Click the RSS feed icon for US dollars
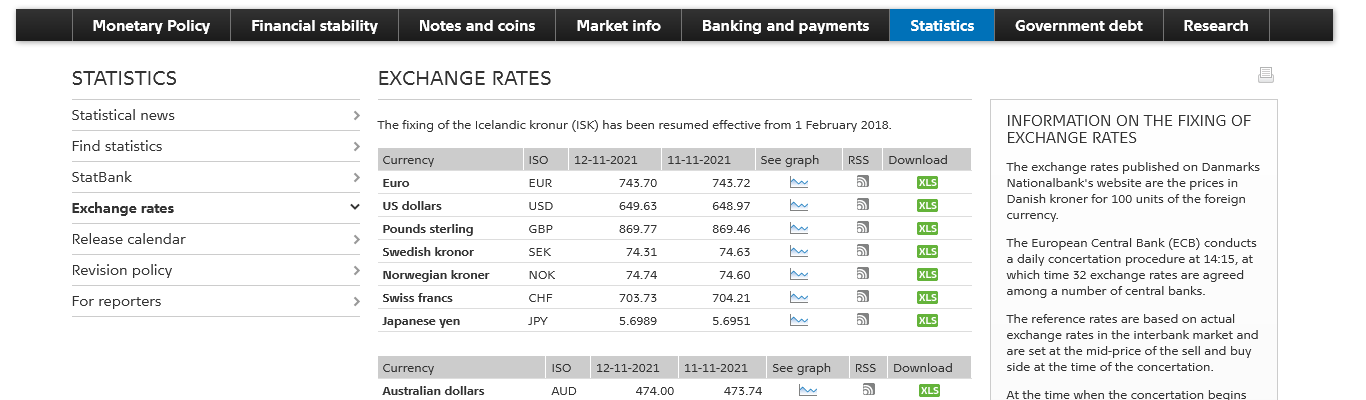 coord(862,205)
